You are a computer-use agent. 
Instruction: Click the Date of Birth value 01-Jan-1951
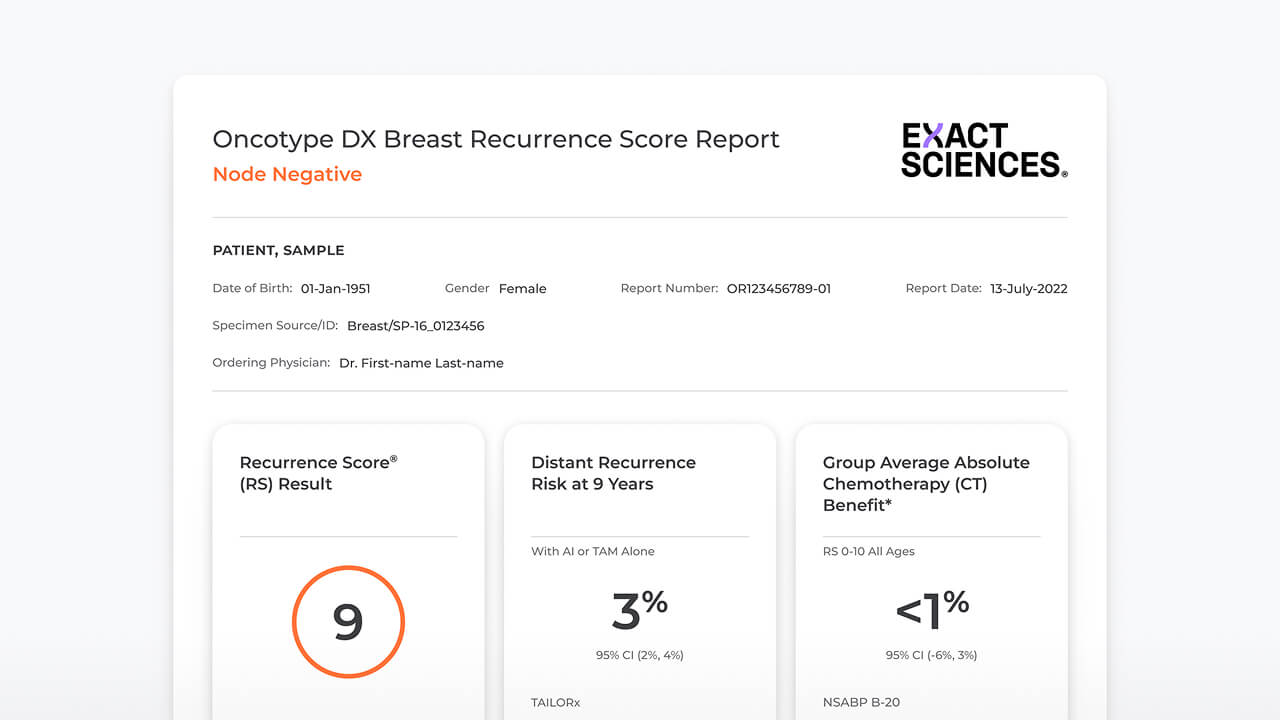point(336,289)
